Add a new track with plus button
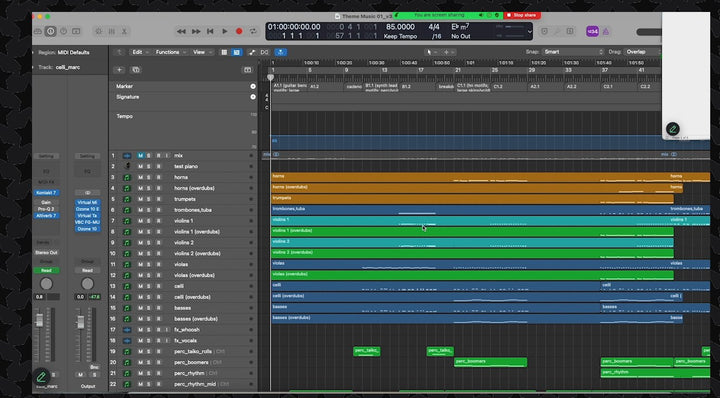The image size is (720, 398). pyautogui.click(x=119, y=70)
